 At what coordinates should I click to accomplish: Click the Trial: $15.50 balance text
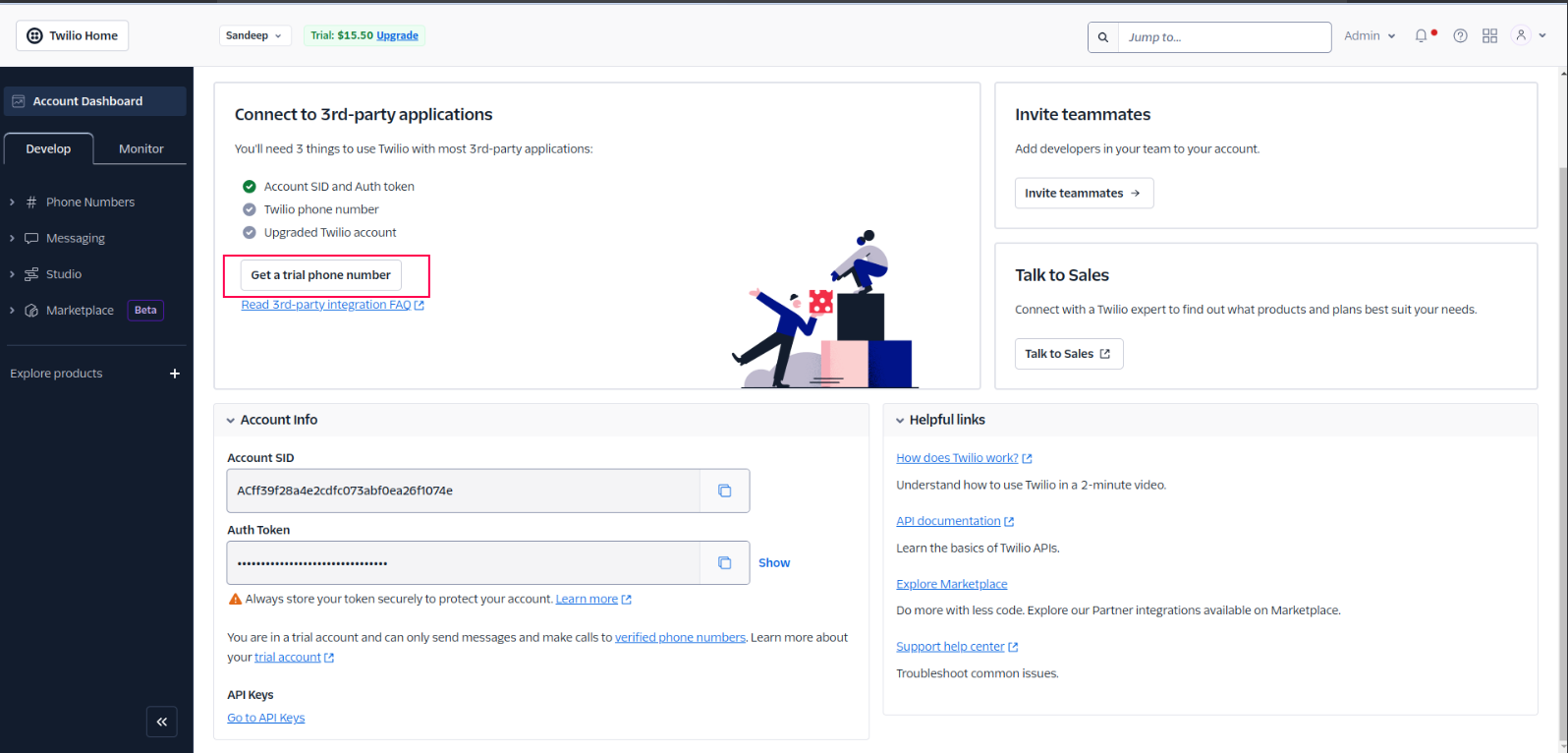(x=342, y=35)
